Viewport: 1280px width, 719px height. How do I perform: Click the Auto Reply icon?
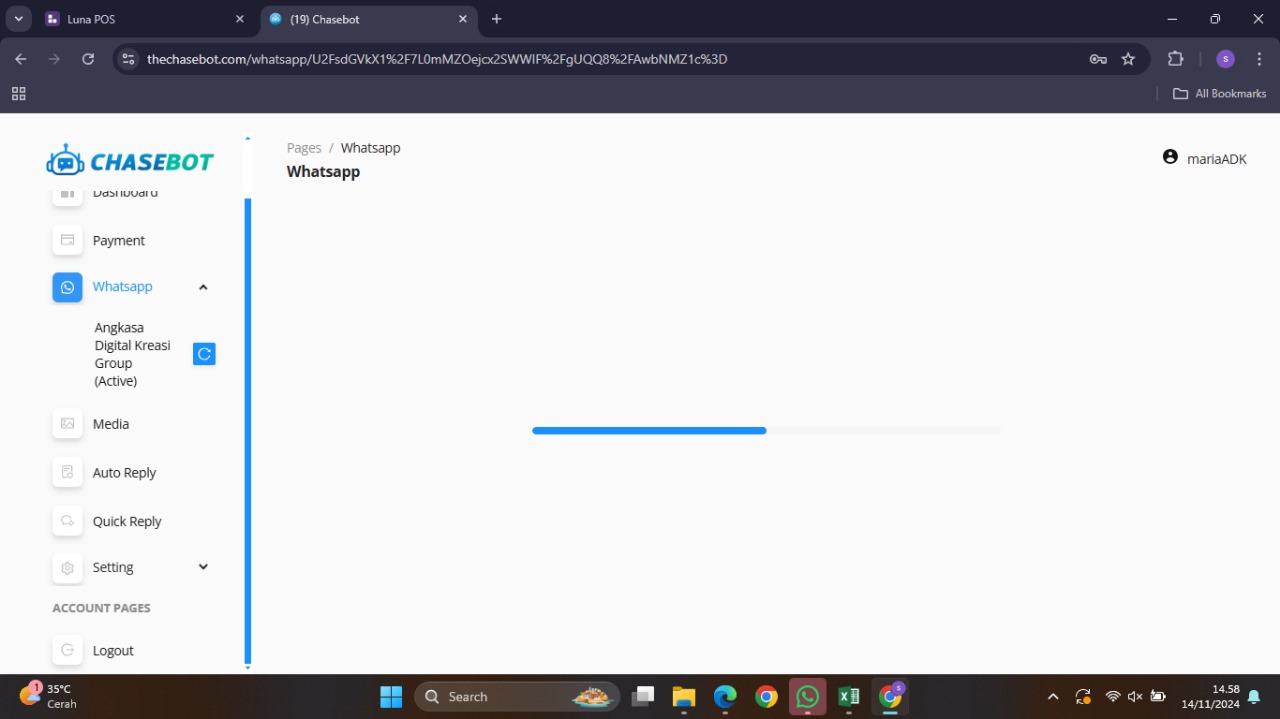pos(67,472)
